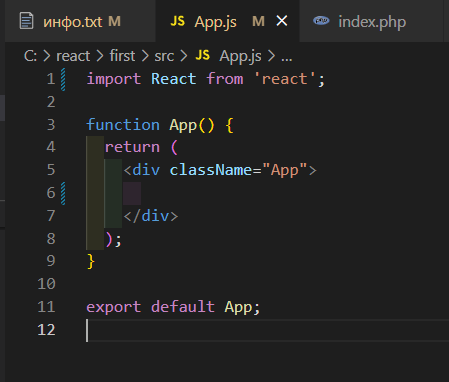449x382 pixels.
Task: Open the index.php tab
Action: [x=371, y=21]
